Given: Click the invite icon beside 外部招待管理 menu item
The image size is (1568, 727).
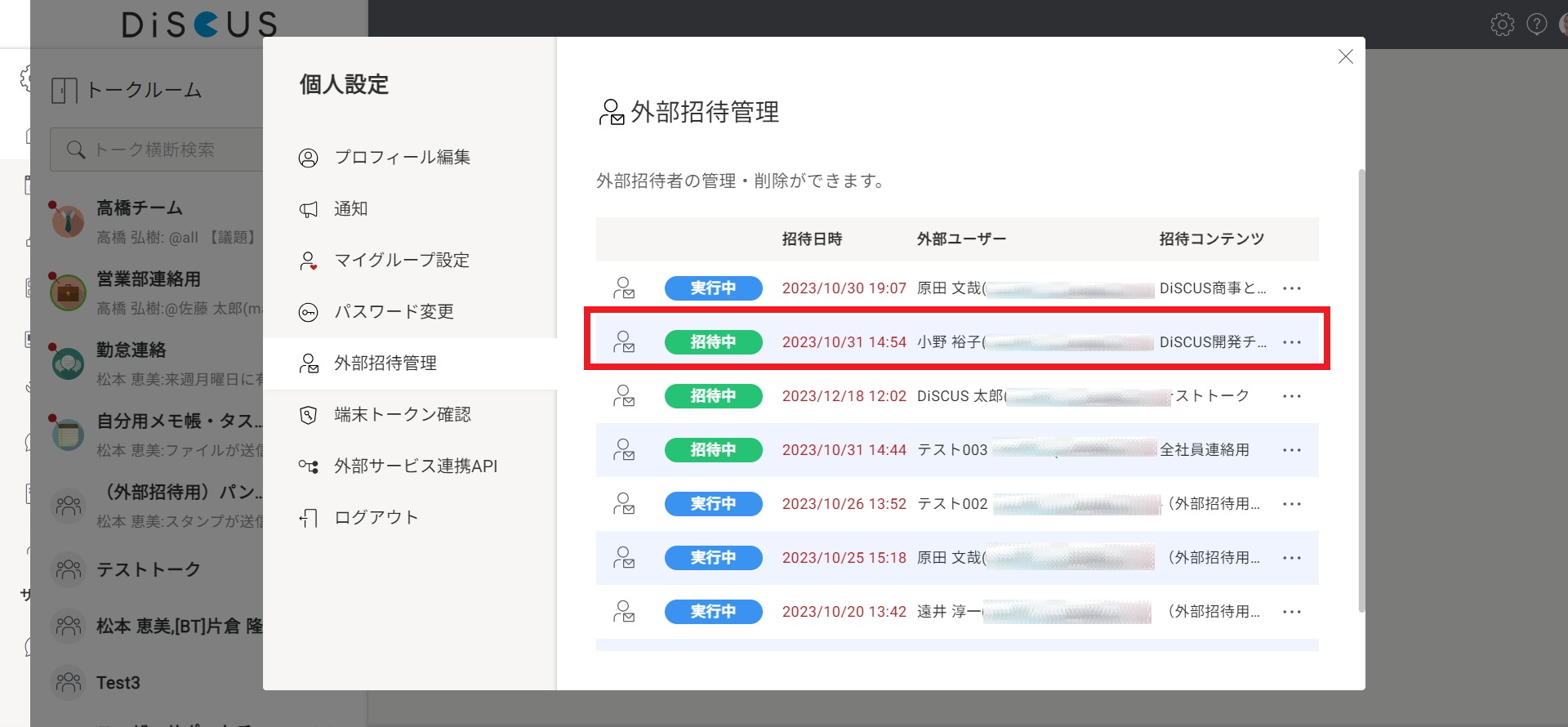Looking at the screenshot, I should 308,363.
